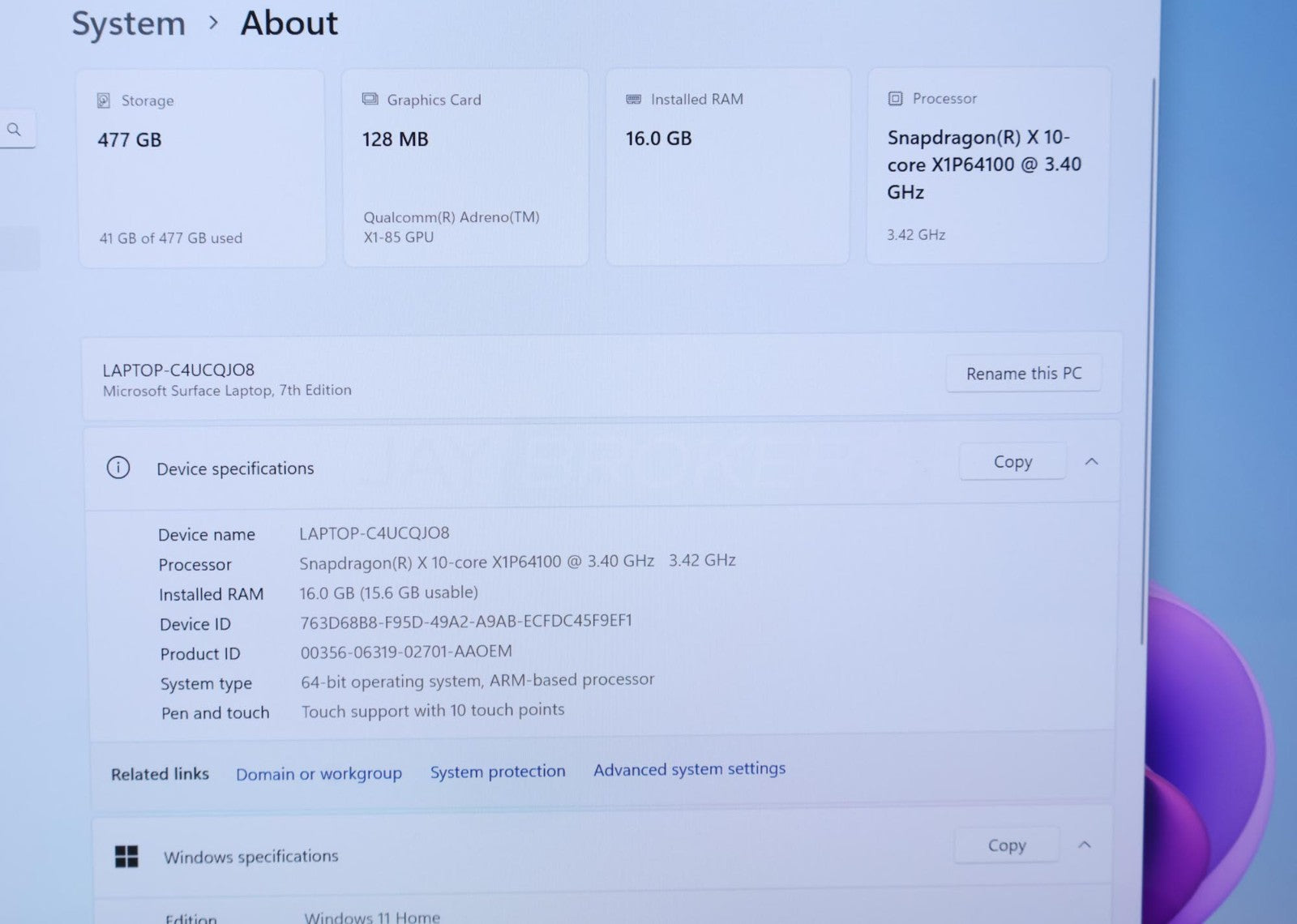Open System protection link
Screen dimensions: 1297x924
(497, 772)
